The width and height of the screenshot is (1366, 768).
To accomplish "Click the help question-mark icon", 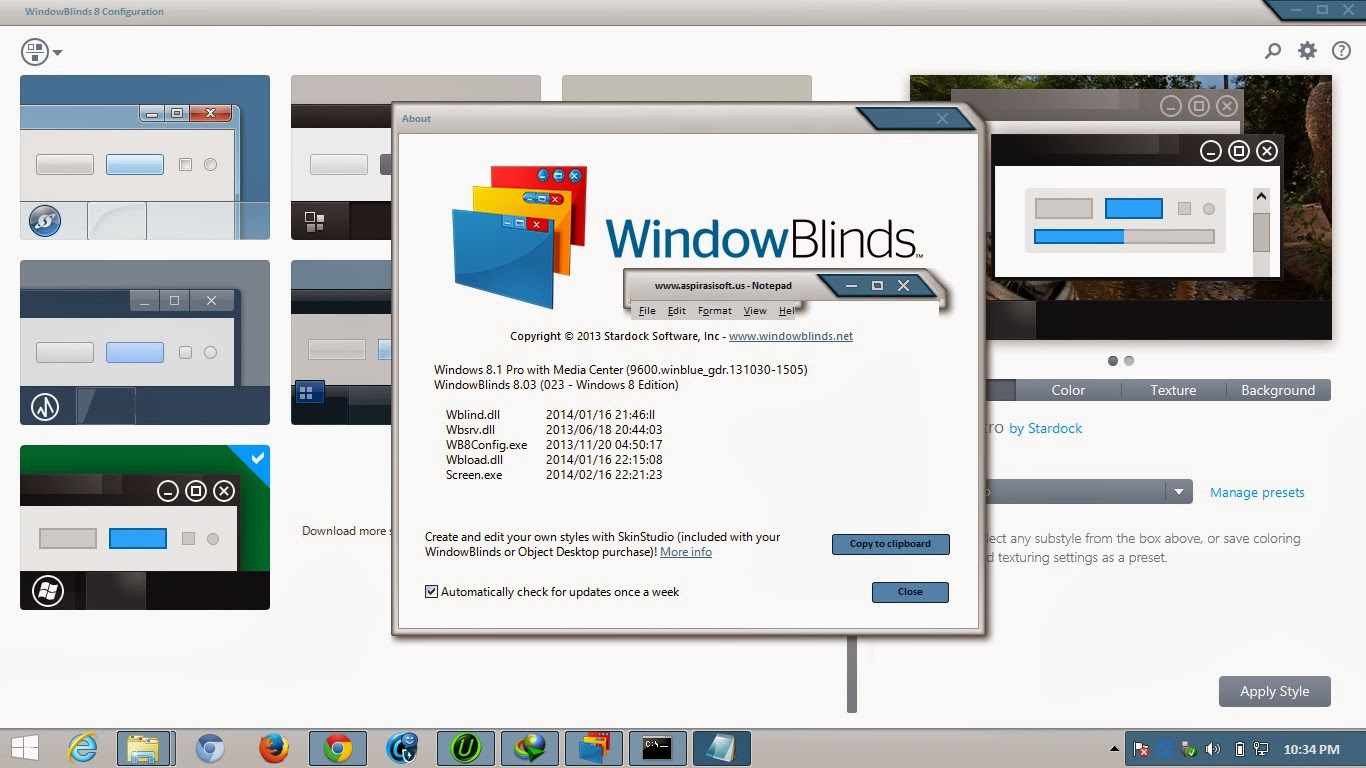I will (1341, 50).
